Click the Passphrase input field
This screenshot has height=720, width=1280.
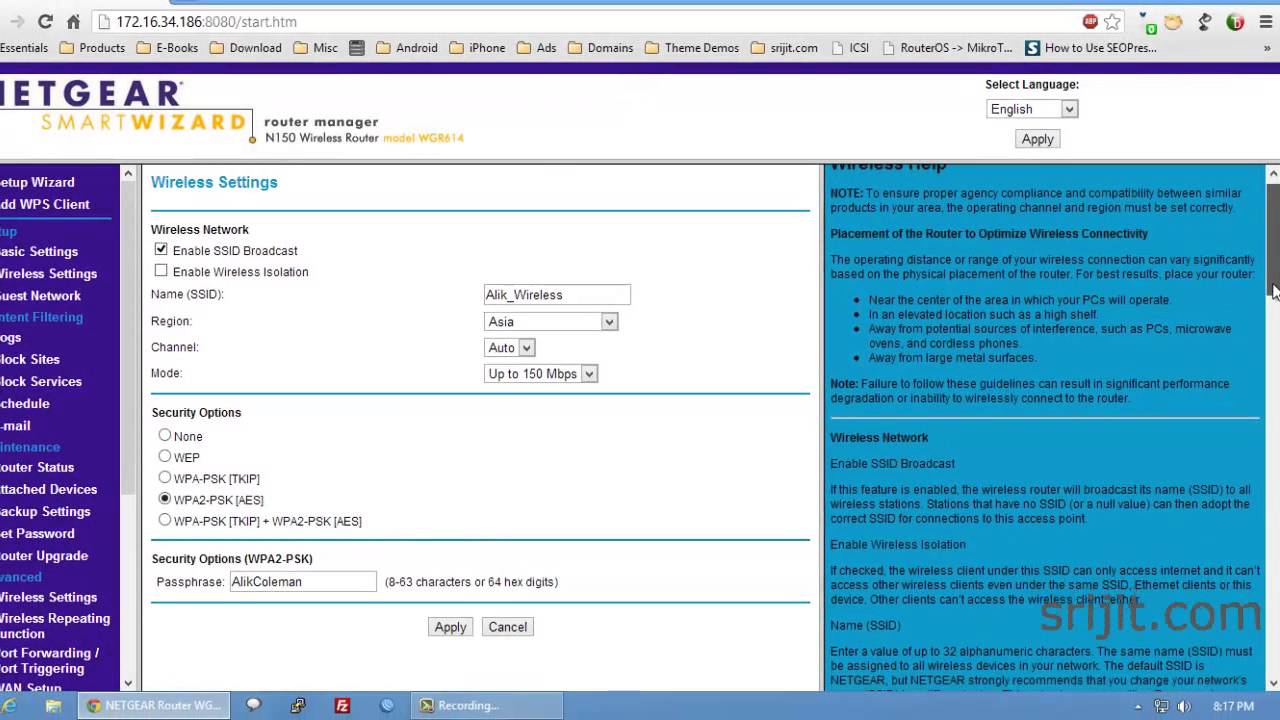click(x=303, y=581)
